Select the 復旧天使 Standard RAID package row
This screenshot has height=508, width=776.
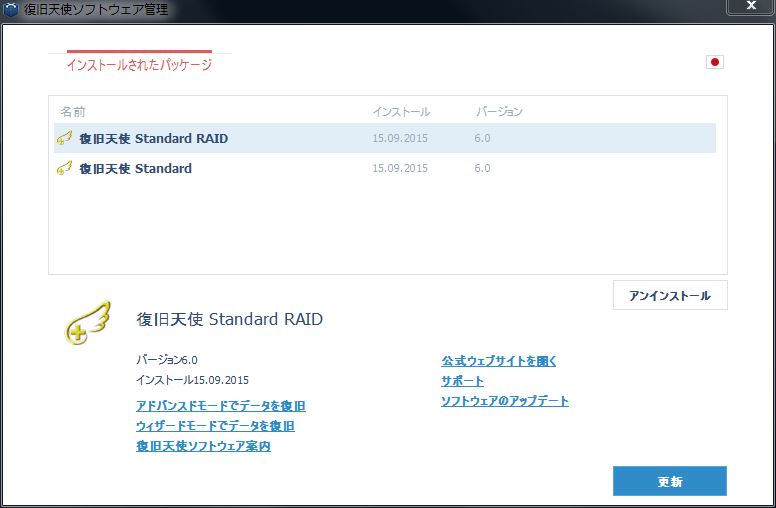tap(385, 138)
